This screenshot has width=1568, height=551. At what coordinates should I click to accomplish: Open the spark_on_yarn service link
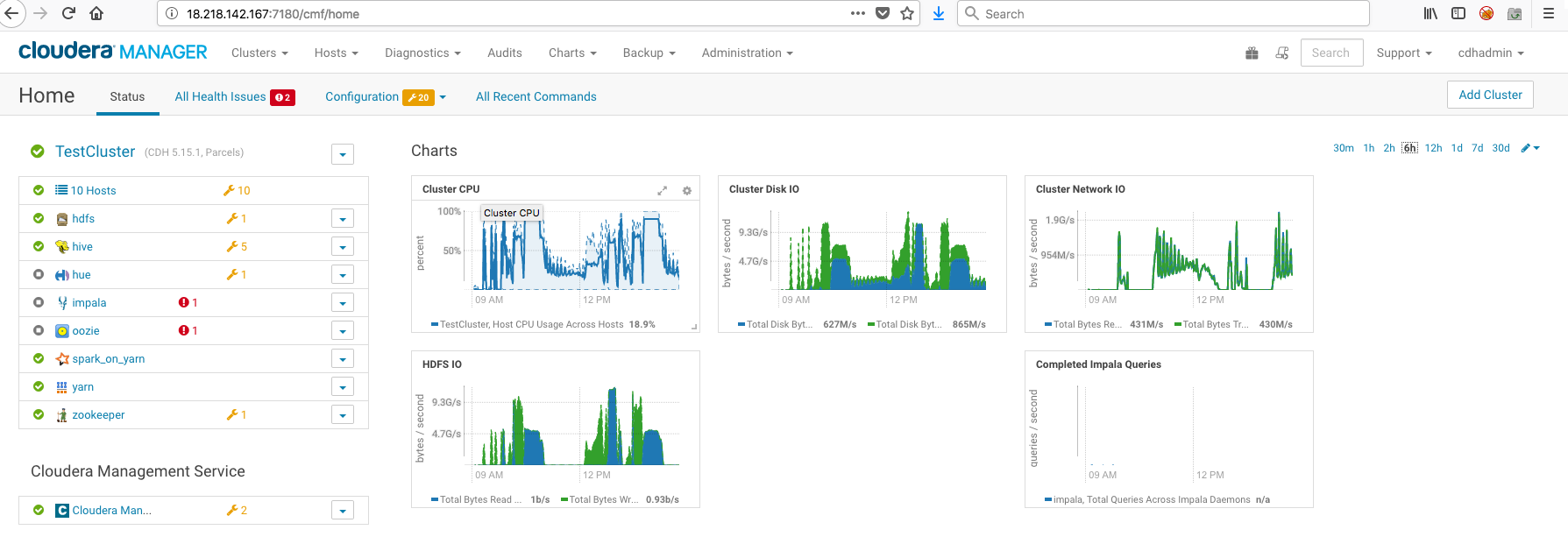108,359
